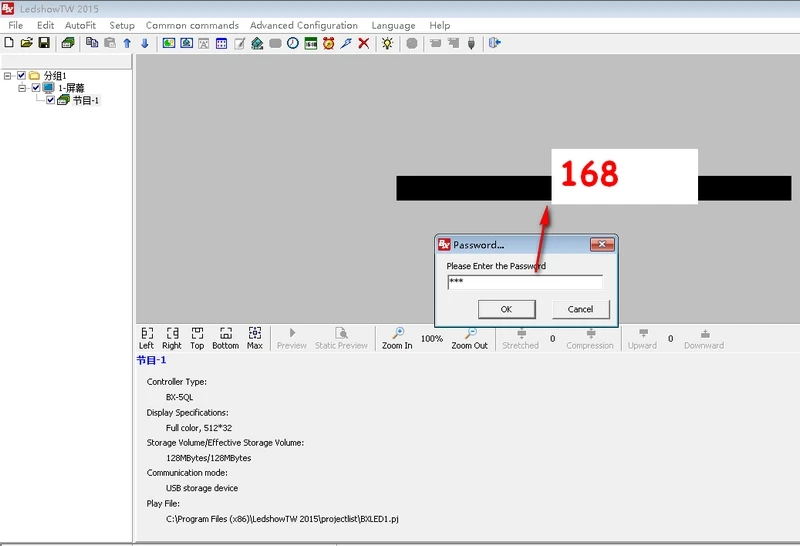Move the item up with the blue up arrow
Screen dimensions: 800x546
coord(127,43)
